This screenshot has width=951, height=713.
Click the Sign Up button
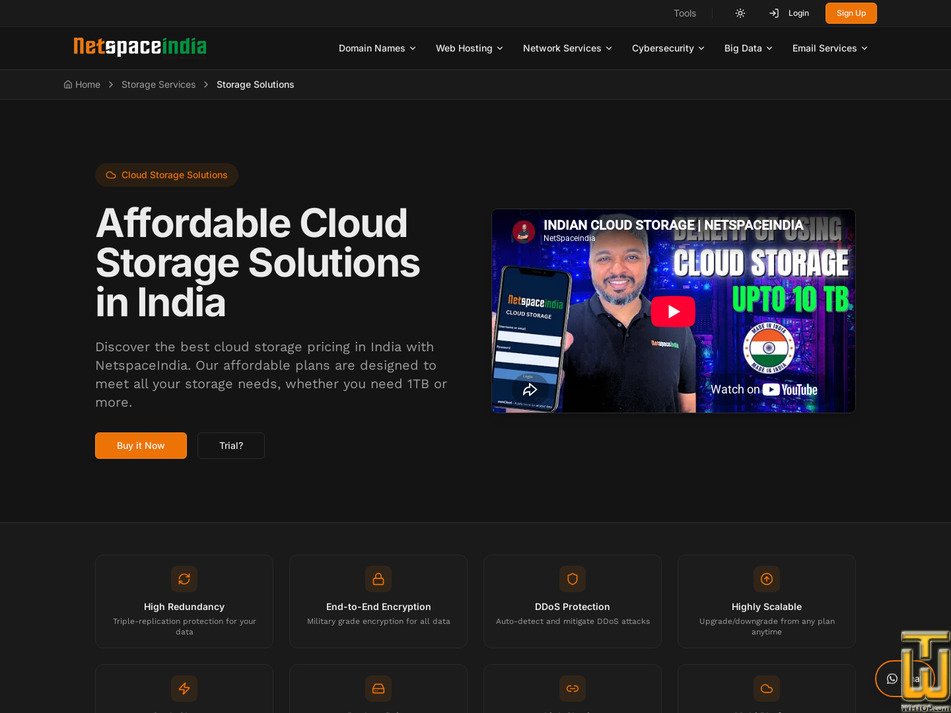851,13
